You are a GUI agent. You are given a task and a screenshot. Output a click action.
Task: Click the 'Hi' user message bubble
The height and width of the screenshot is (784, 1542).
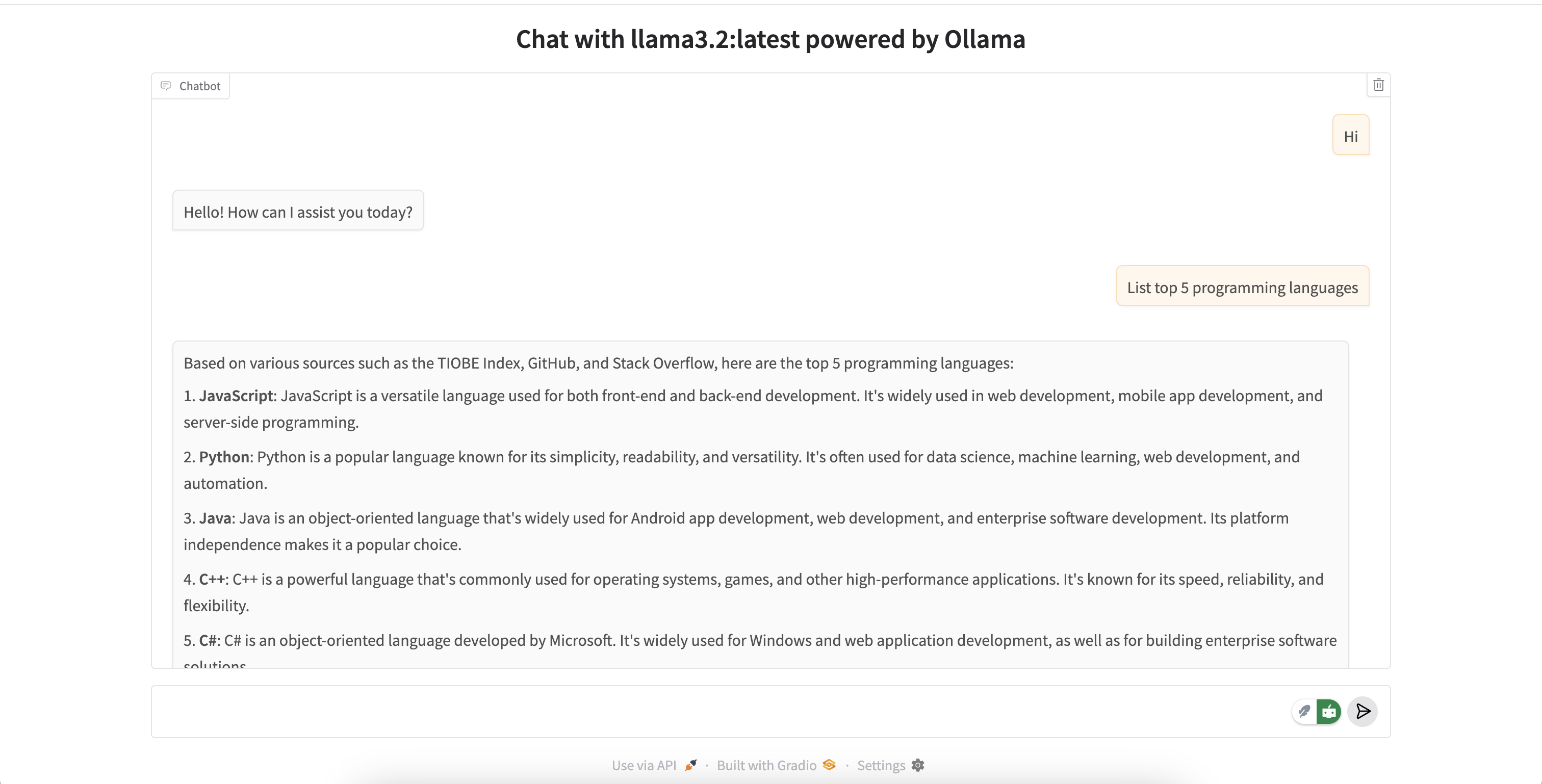(x=1350, y=137)
